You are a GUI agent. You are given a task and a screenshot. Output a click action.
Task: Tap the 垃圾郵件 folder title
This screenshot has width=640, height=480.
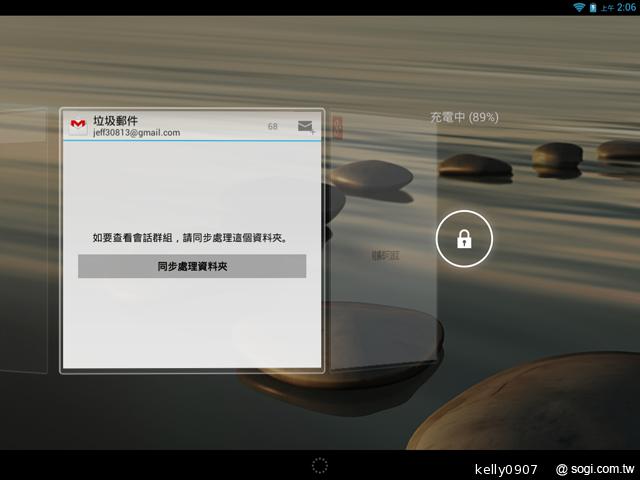point(116,120)
